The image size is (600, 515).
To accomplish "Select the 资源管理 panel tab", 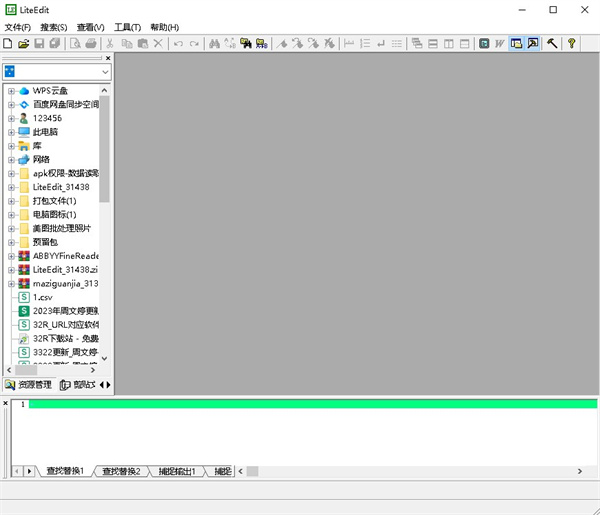I will tap(29, 385).
